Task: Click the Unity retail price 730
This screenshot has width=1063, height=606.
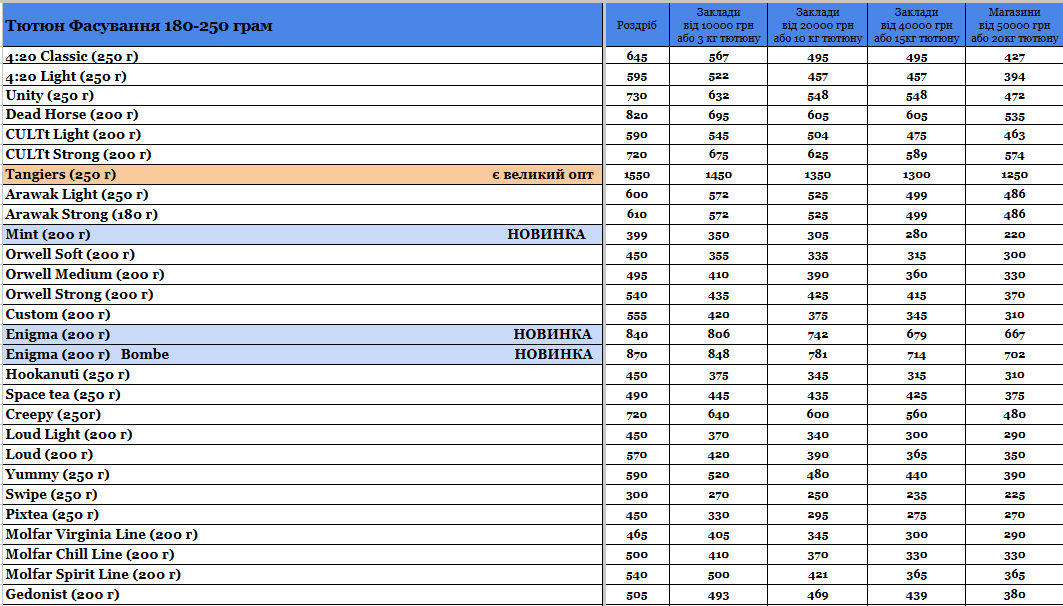Action: 637,96
